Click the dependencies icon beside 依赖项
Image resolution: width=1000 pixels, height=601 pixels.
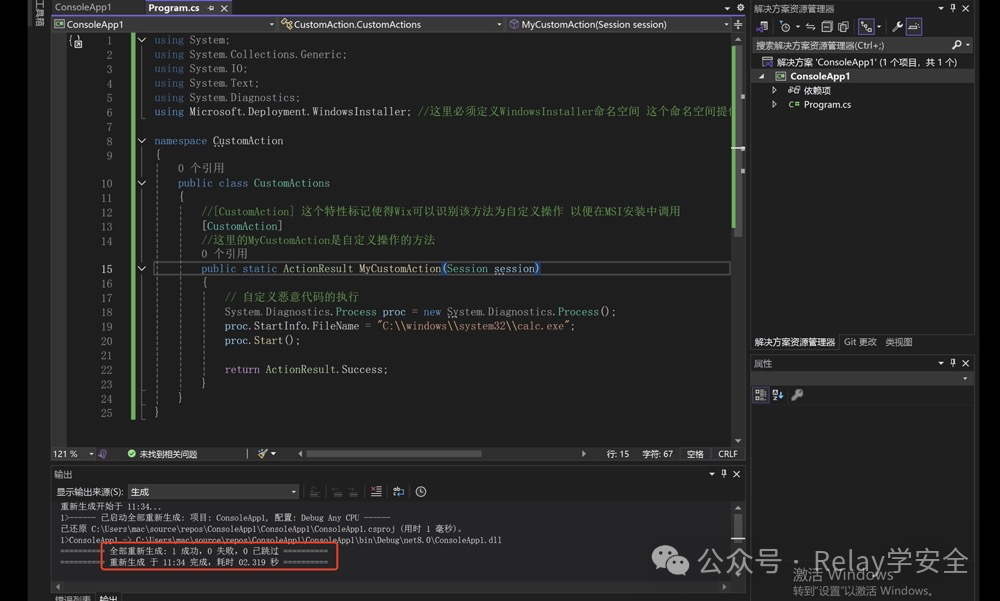pos(794,90)
